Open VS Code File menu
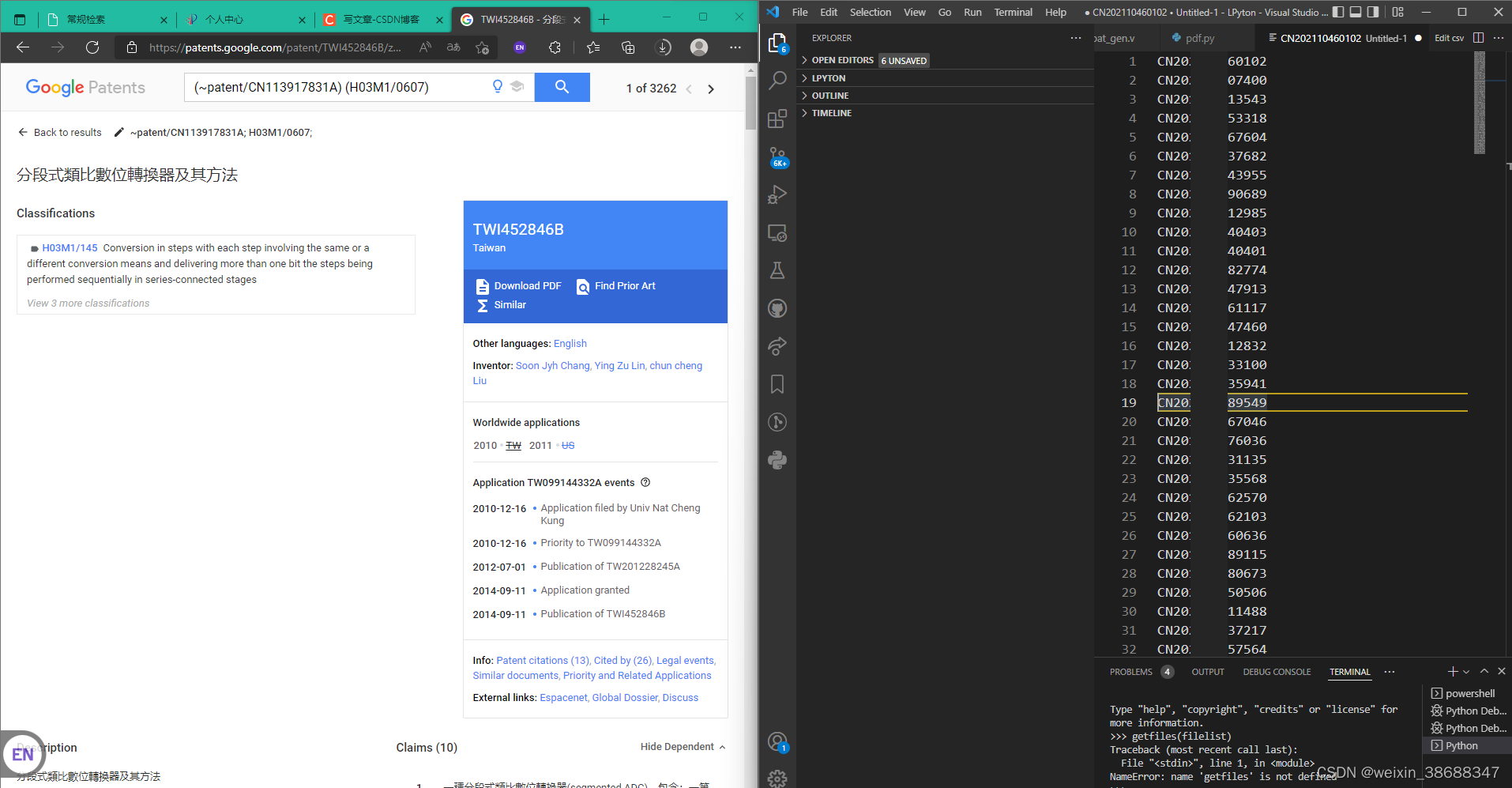The width and height of the screenshot is (1512, 788). 800,12
